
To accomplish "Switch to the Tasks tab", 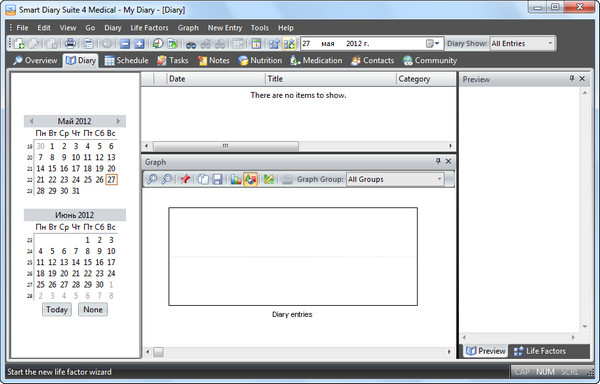I will point(173,60).
